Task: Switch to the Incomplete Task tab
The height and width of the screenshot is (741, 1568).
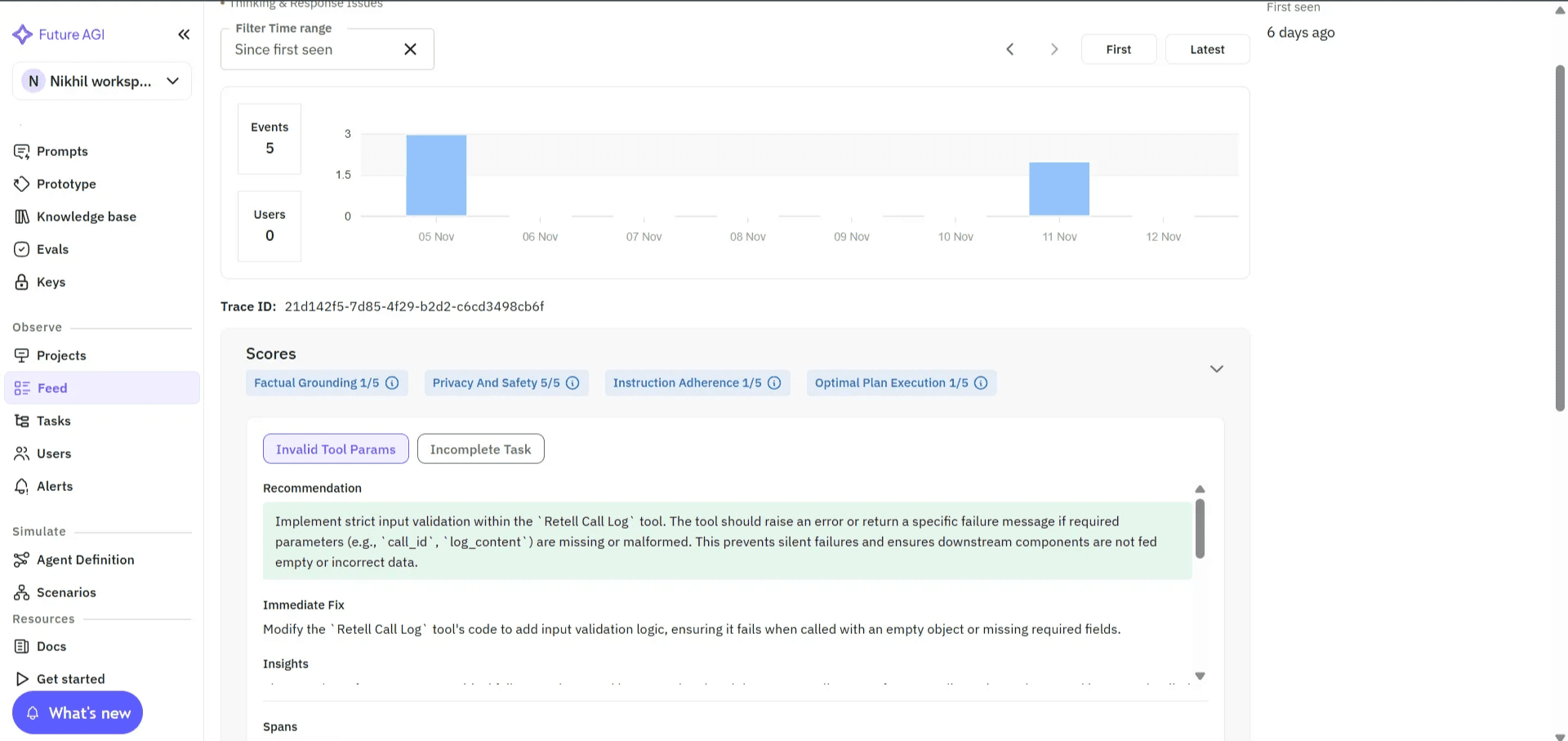Action: click(480, 449)
